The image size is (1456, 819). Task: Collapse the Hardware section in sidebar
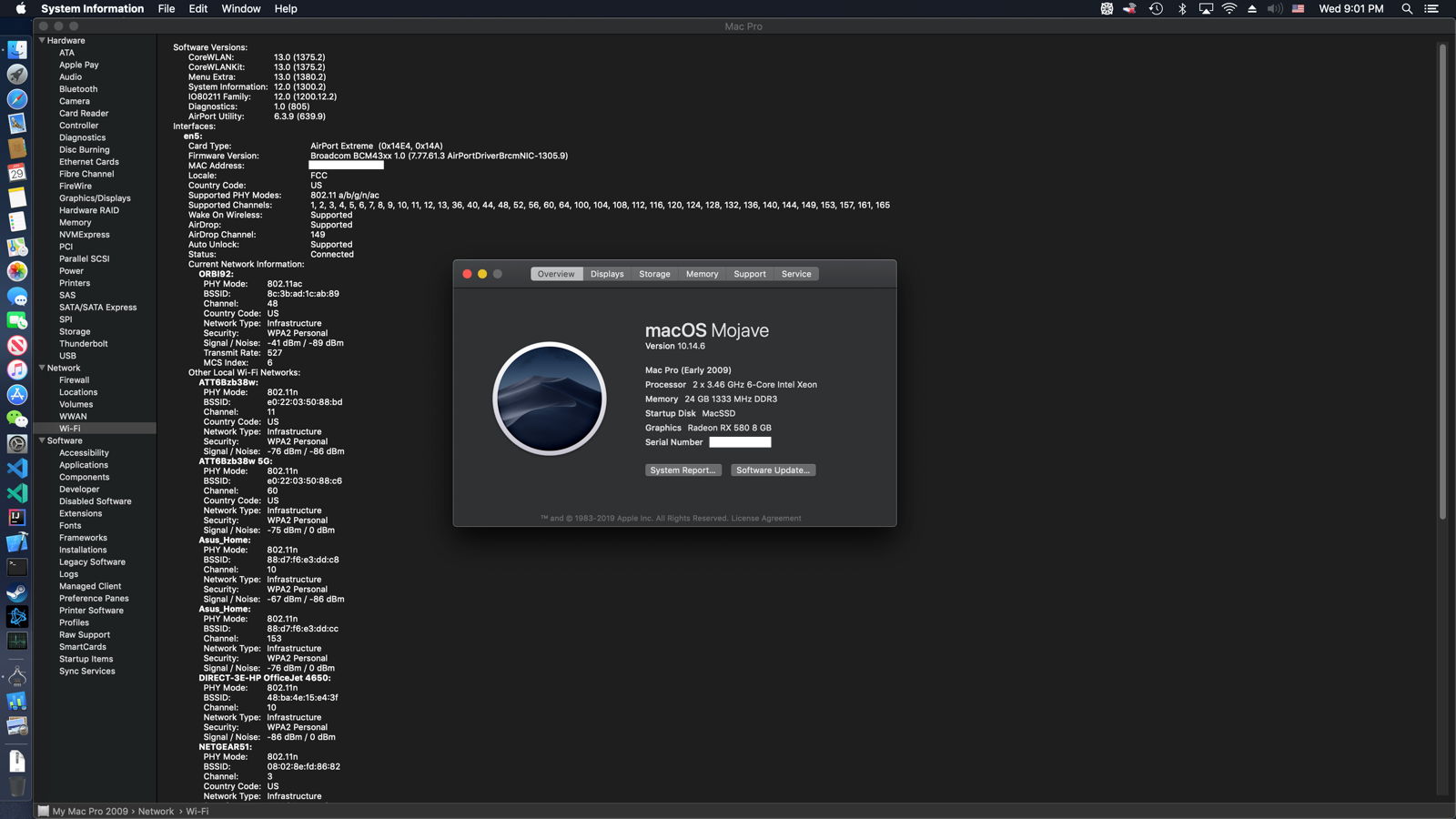pyautogui.click(x=42, y=40)
